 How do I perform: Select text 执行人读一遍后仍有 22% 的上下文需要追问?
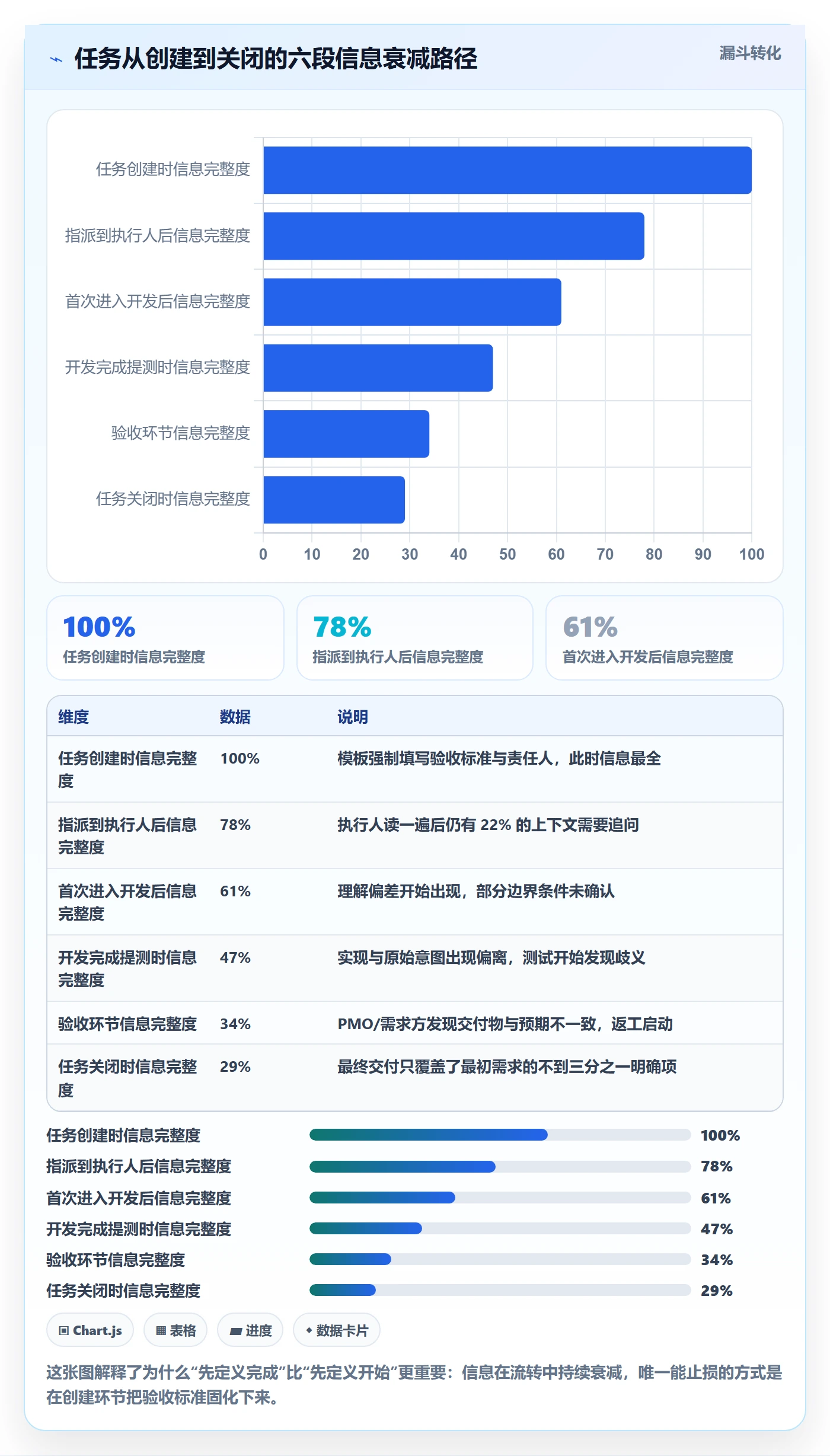click(x=488, y=825)
